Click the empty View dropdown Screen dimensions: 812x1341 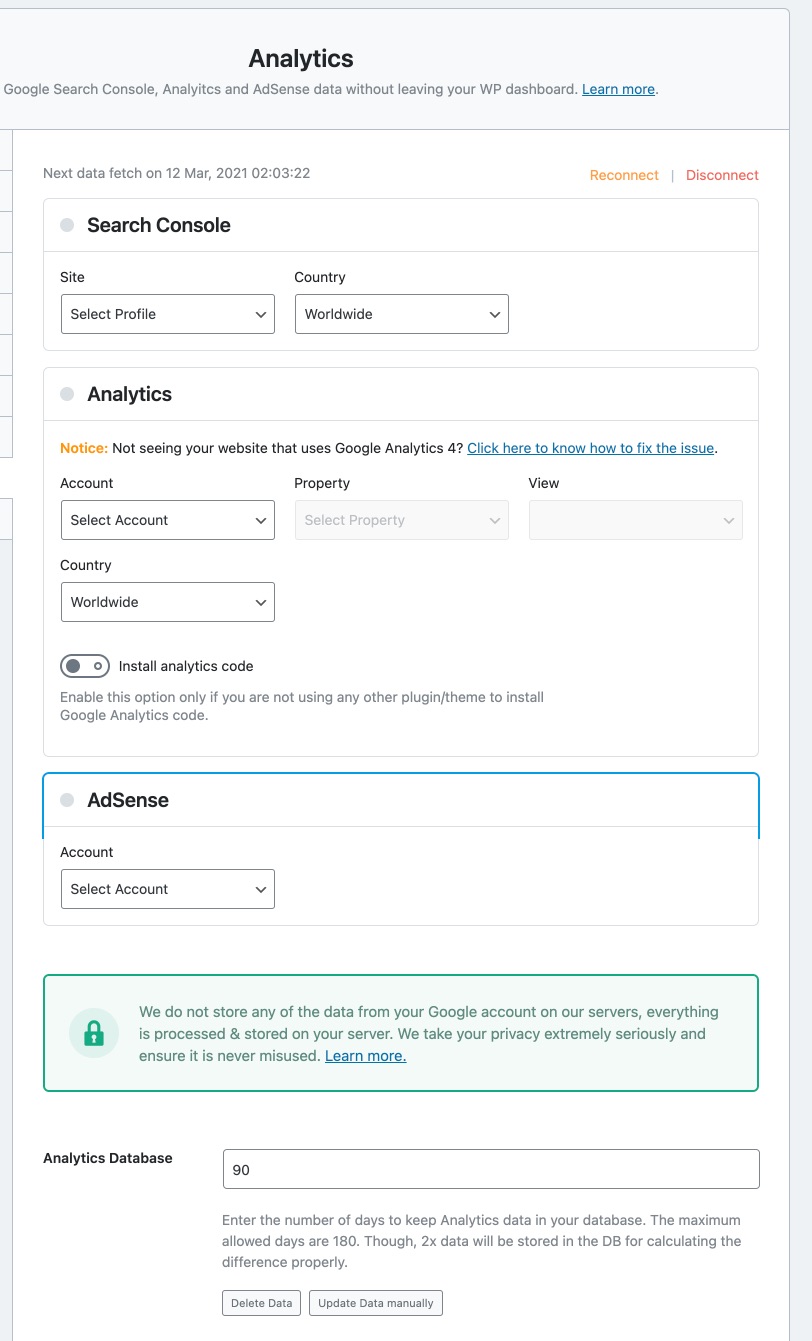pyautogui.click(x=635, y=520)
